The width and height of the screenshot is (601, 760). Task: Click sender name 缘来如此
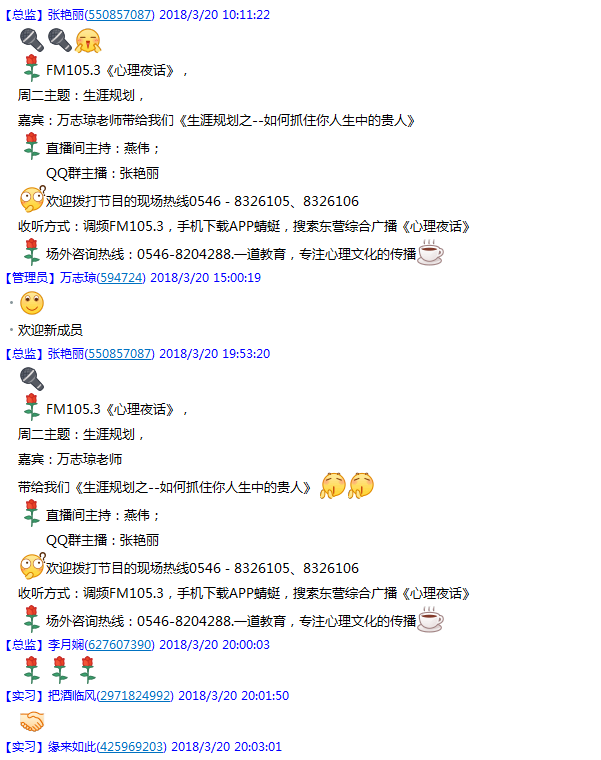tap(72, 746)
